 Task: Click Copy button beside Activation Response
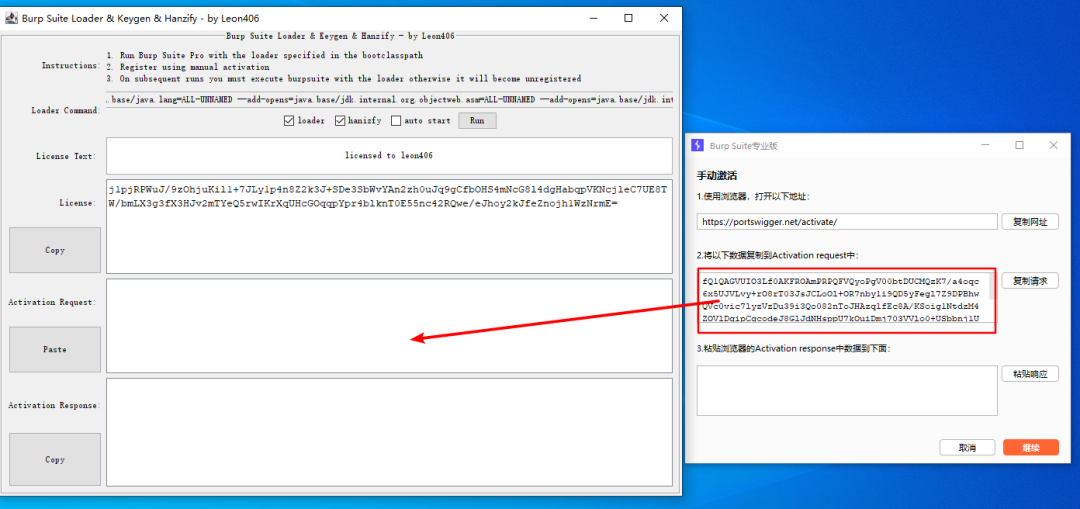click(55, 459)
